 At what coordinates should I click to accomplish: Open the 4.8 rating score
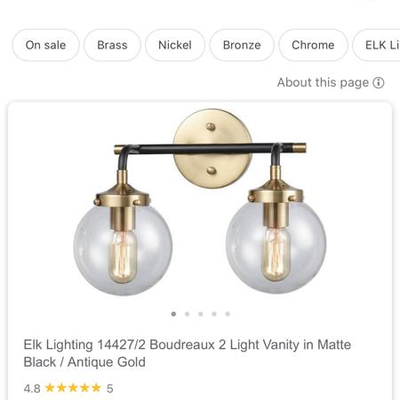32,388
